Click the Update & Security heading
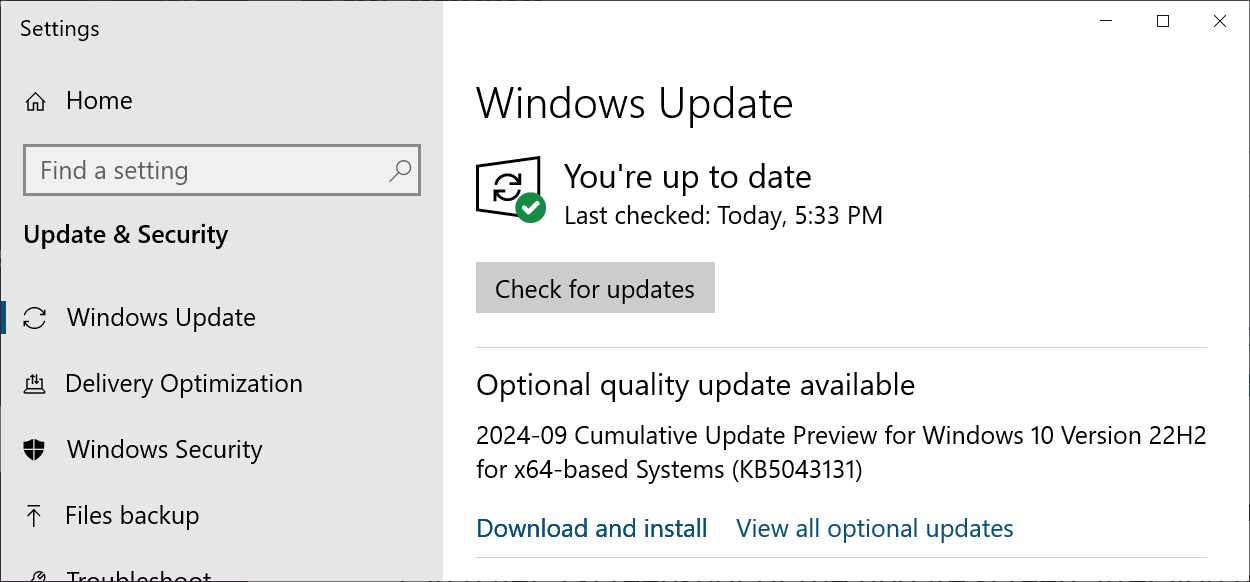Viewport: 1250px width, 582px height. [122, 234]
